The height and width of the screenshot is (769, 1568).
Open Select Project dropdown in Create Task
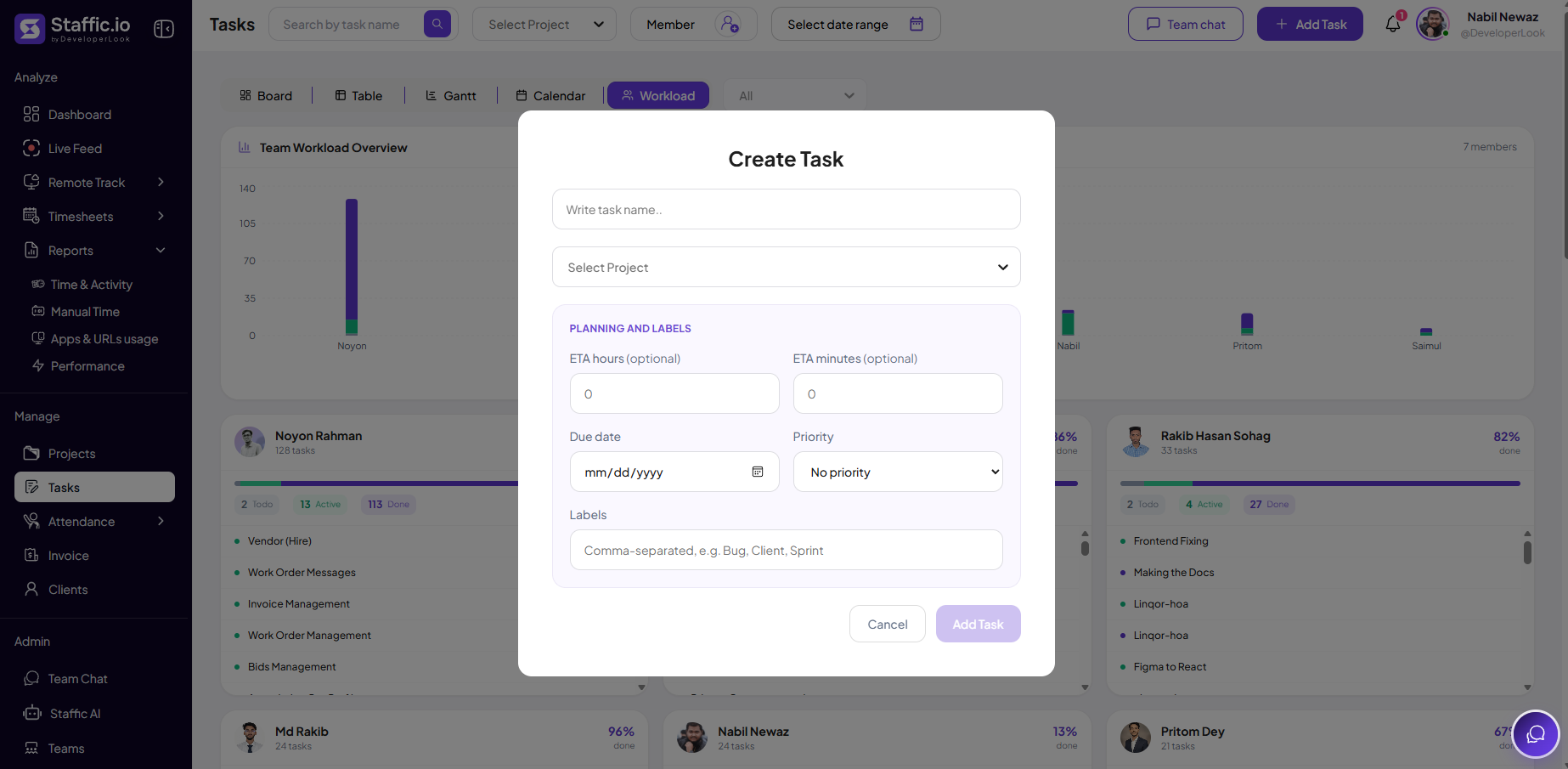(787, 267)
